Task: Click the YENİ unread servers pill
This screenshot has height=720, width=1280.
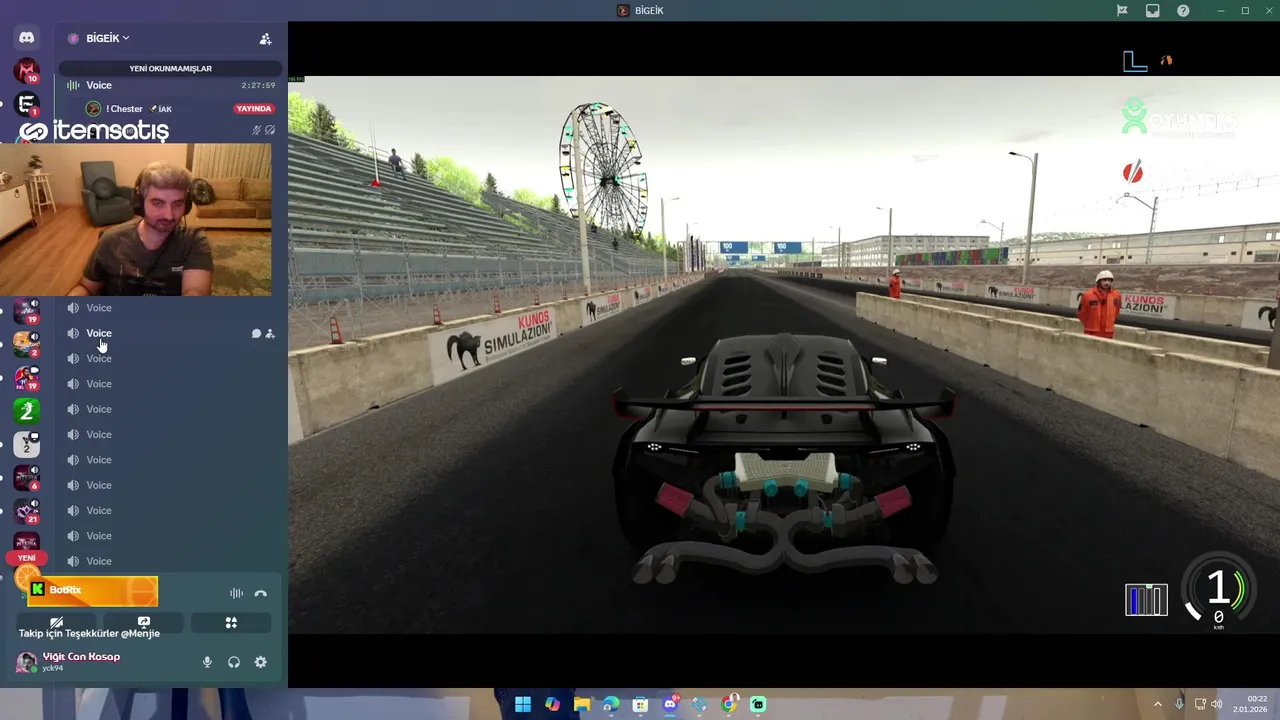Action: click(27, 558)
